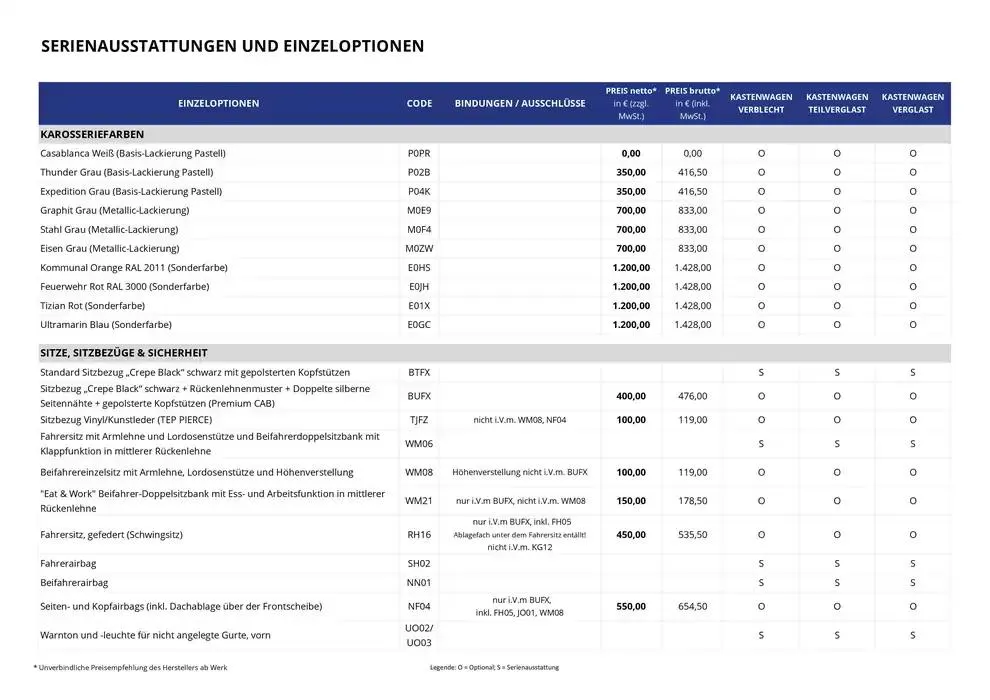Click the "Sitze, Sitzbezüge & Sicherheit" section heading
Viewport: 990px width, 700px height.
[124, 352]
